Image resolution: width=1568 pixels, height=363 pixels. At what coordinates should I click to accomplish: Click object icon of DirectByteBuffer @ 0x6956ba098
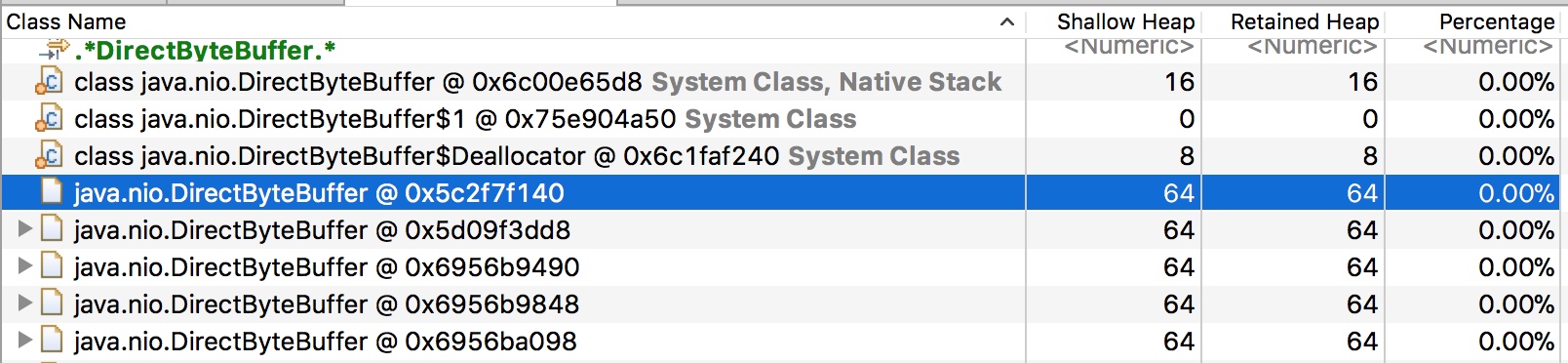tap(52, 341)
